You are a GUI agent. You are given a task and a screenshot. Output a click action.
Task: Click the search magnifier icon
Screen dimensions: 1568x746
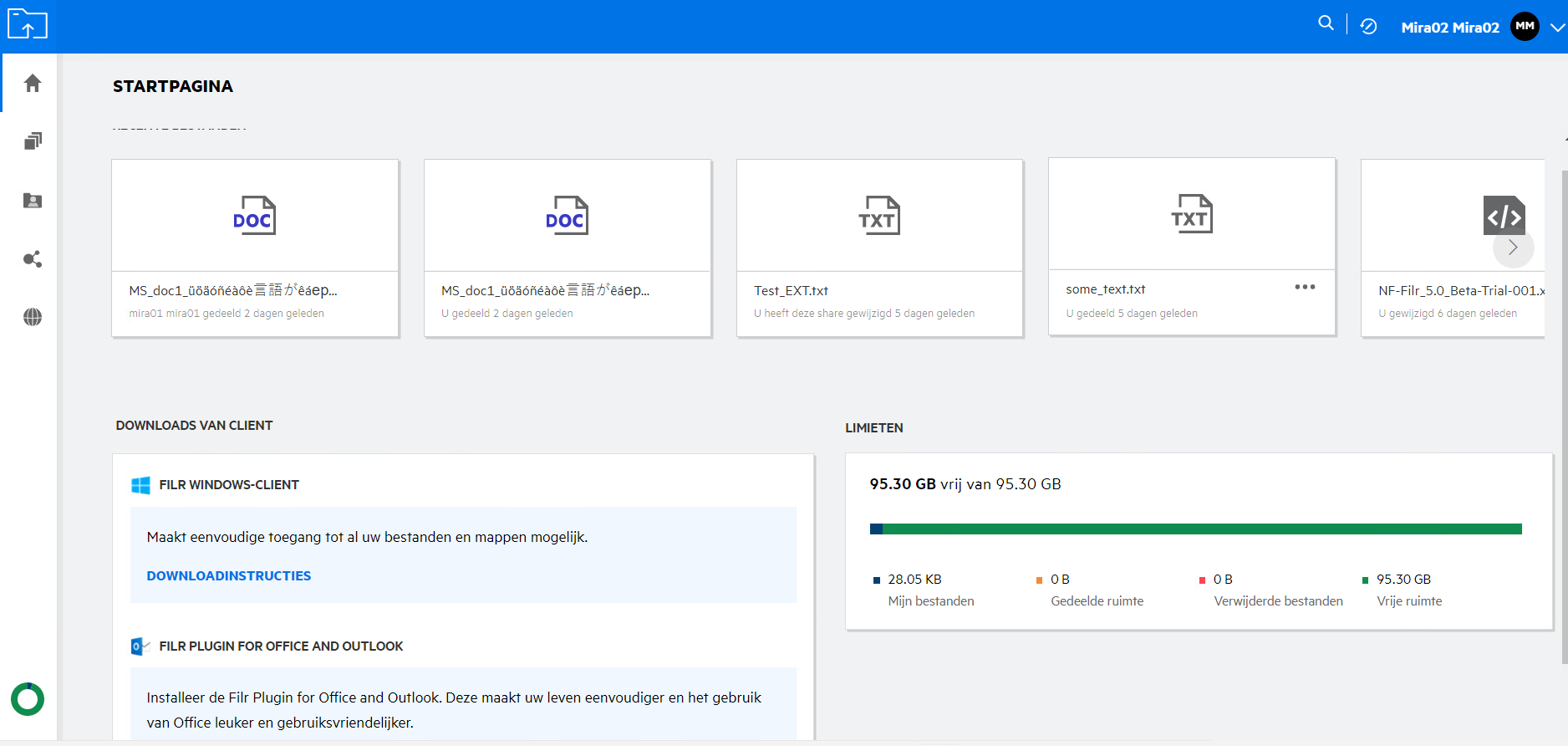[1326, 23]
